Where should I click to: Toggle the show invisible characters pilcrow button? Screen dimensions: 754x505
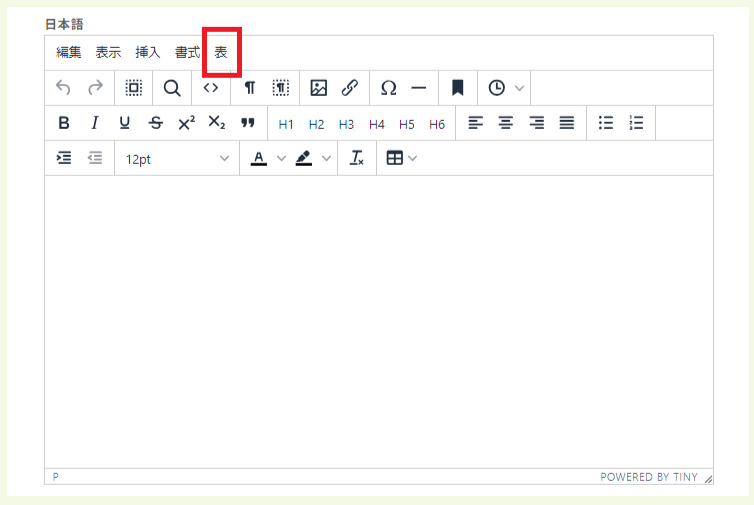point(250,88)
